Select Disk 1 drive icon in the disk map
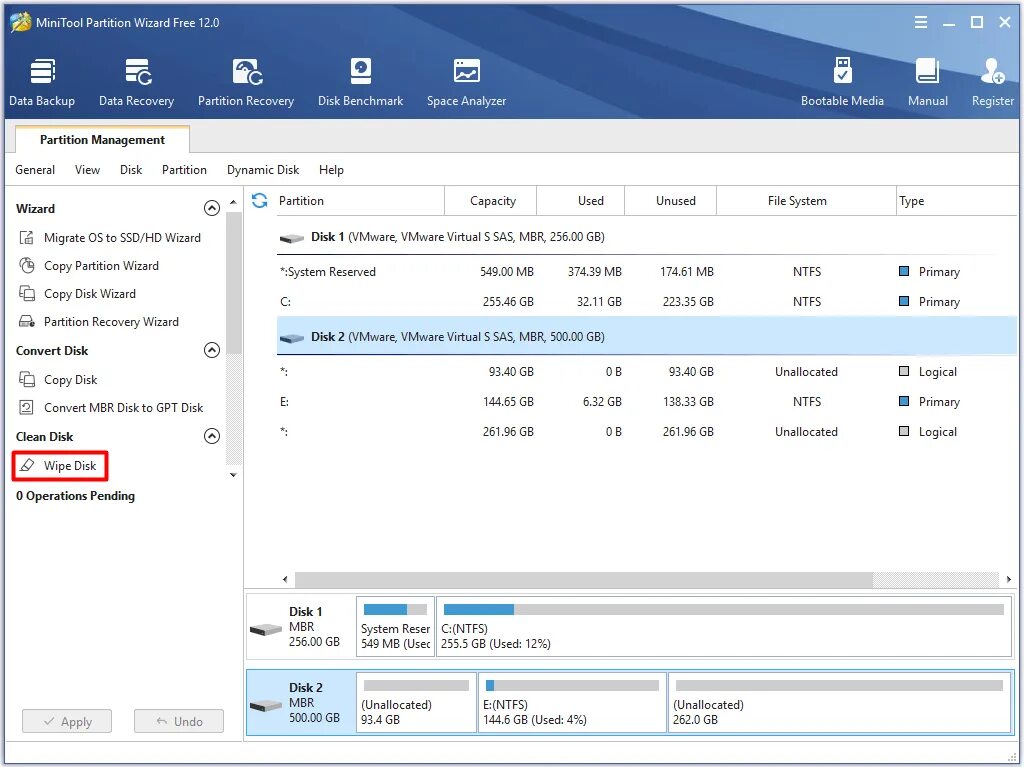 (266, 629)
